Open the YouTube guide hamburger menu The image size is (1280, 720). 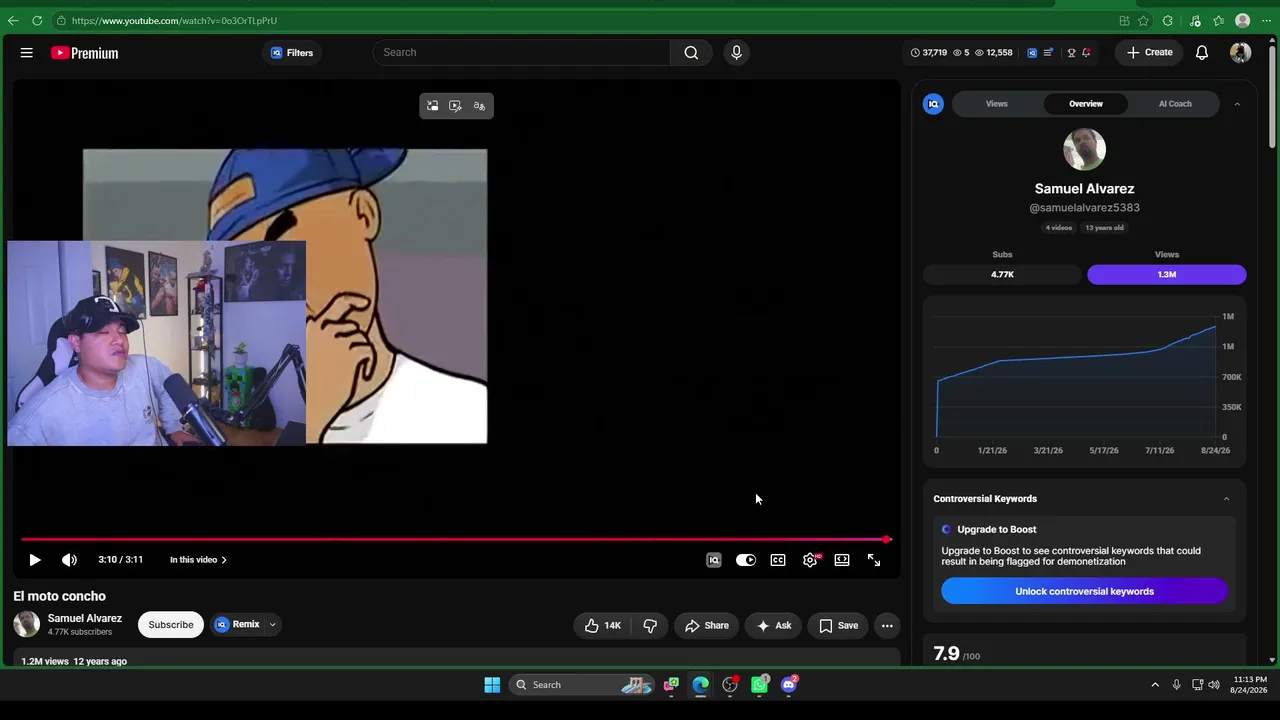coord(27,53)
